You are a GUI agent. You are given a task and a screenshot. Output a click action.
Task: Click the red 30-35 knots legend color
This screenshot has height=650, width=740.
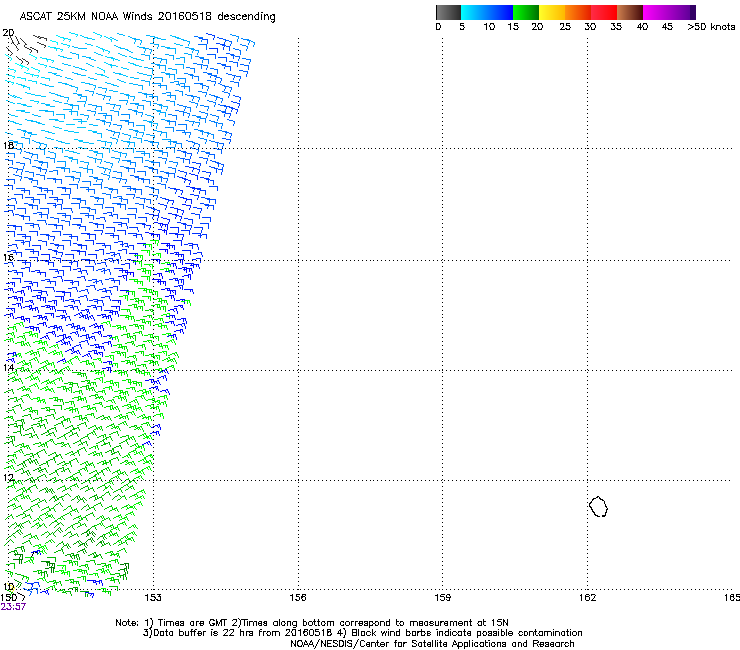pyautogui.click(x=604, y=12)
